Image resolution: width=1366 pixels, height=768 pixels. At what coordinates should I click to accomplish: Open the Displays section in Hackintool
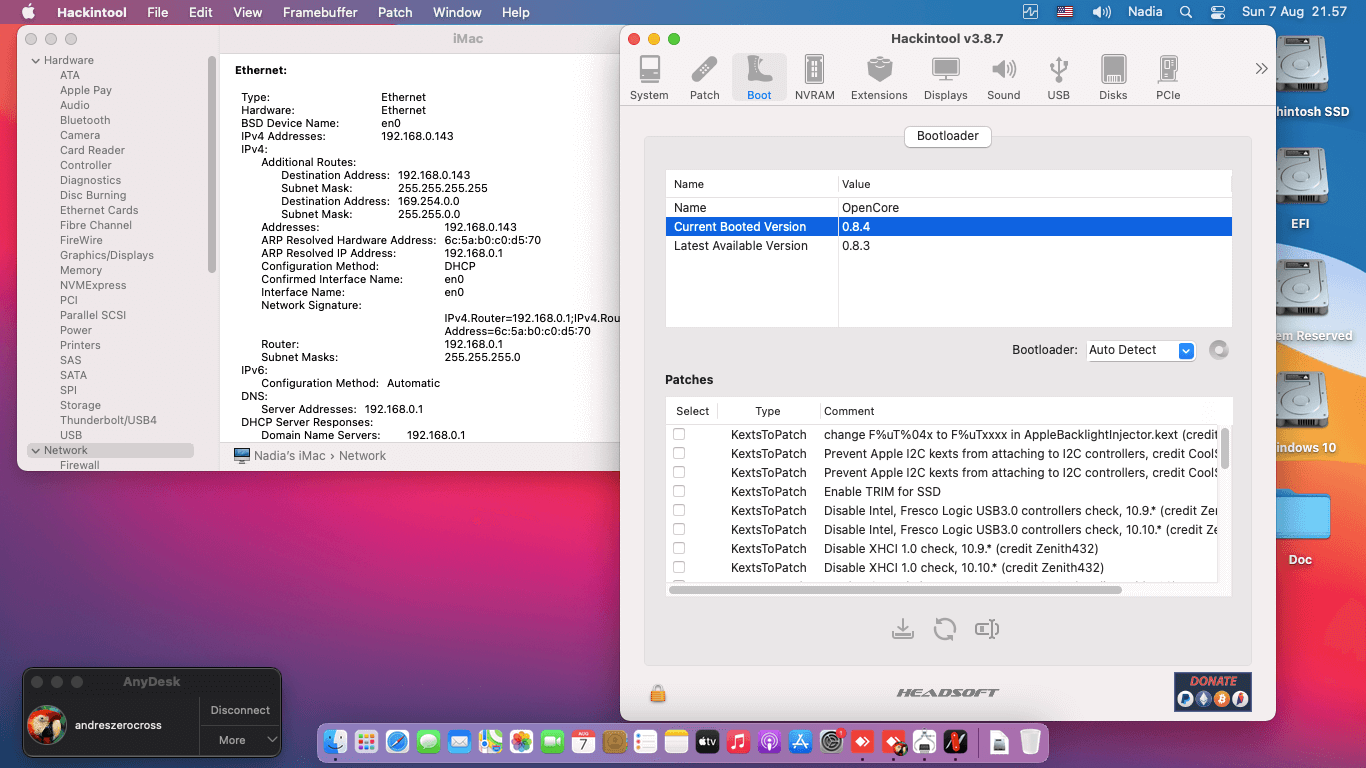(x=945, y=75)
